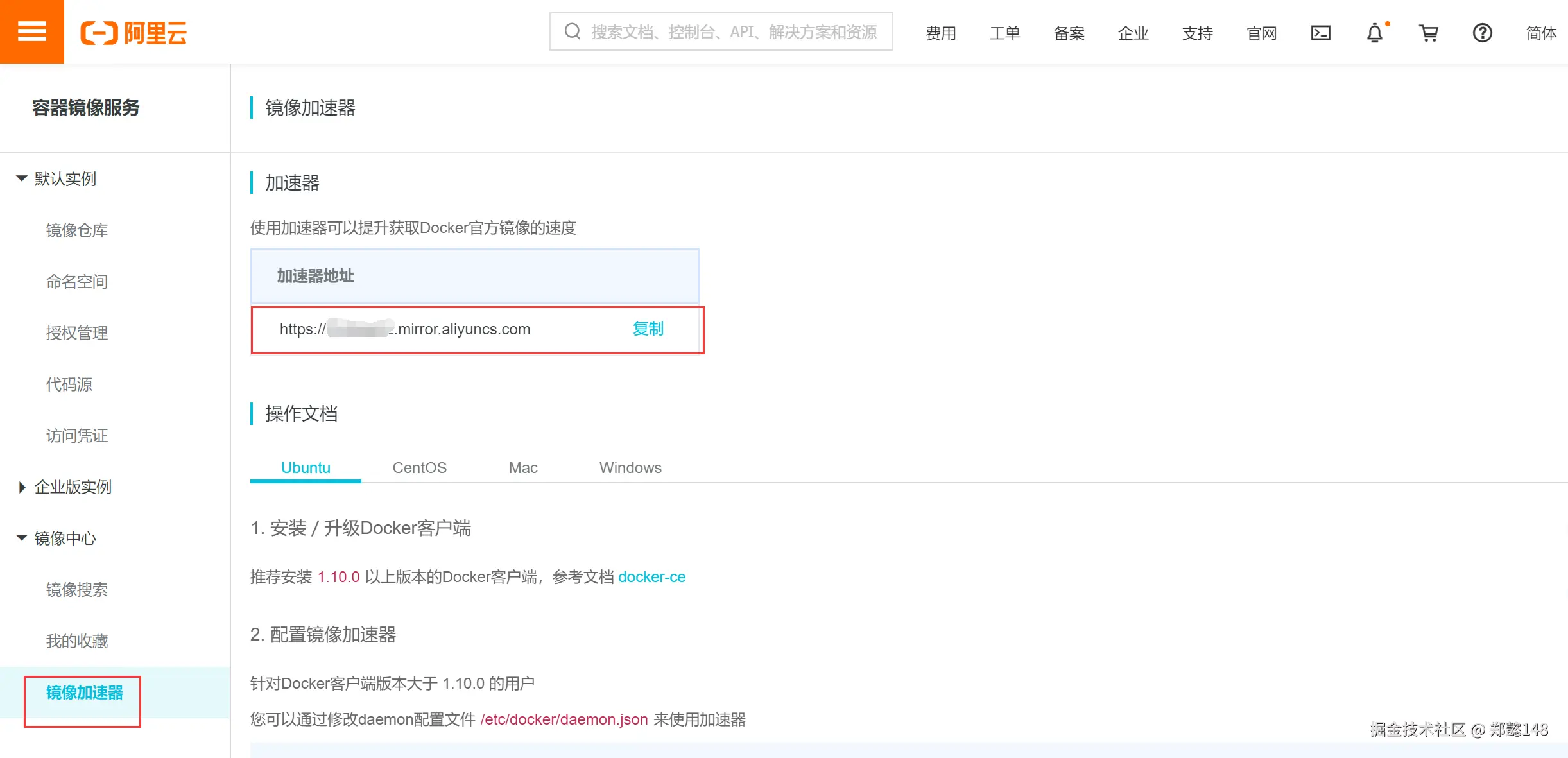Open the orange hamburger main menu
The image size is (1568, 758).
[x=31, y=31]
